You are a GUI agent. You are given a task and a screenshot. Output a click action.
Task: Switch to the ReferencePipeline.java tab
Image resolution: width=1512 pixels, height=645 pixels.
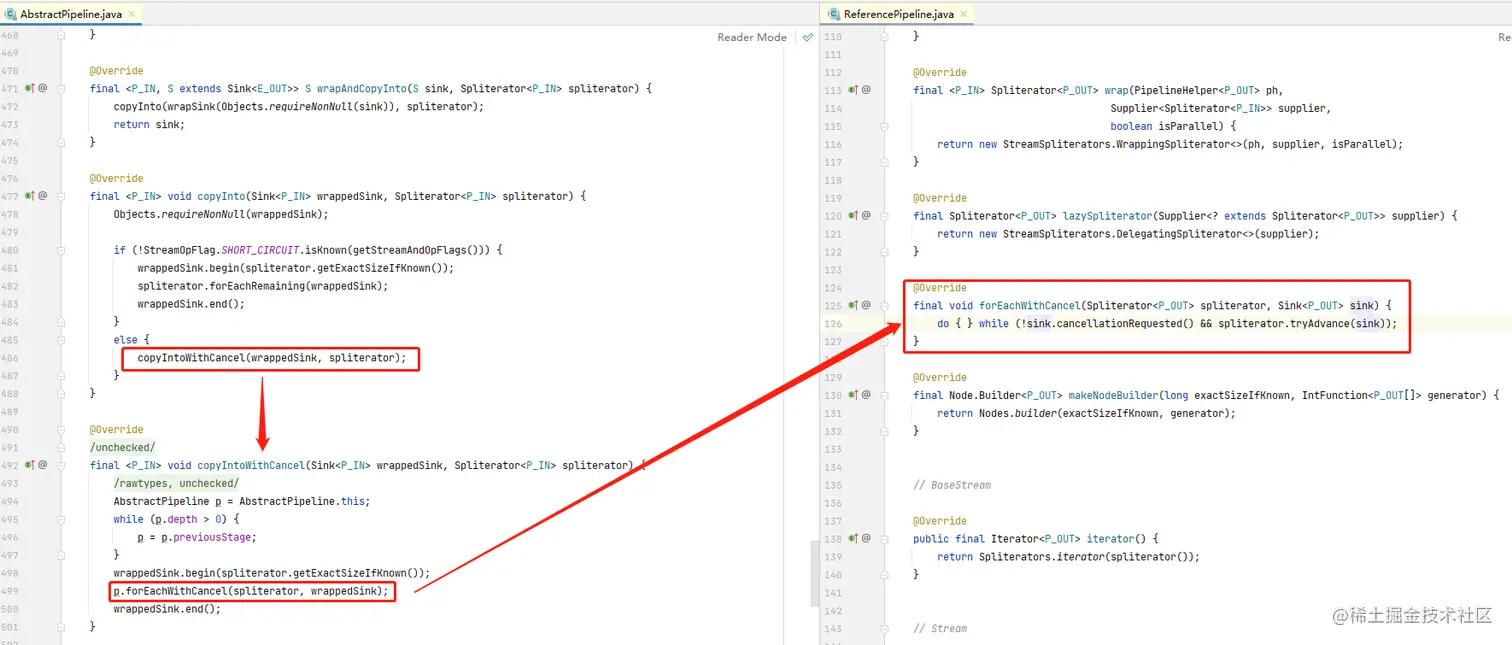pyautogui.click(x=897, y=14)
